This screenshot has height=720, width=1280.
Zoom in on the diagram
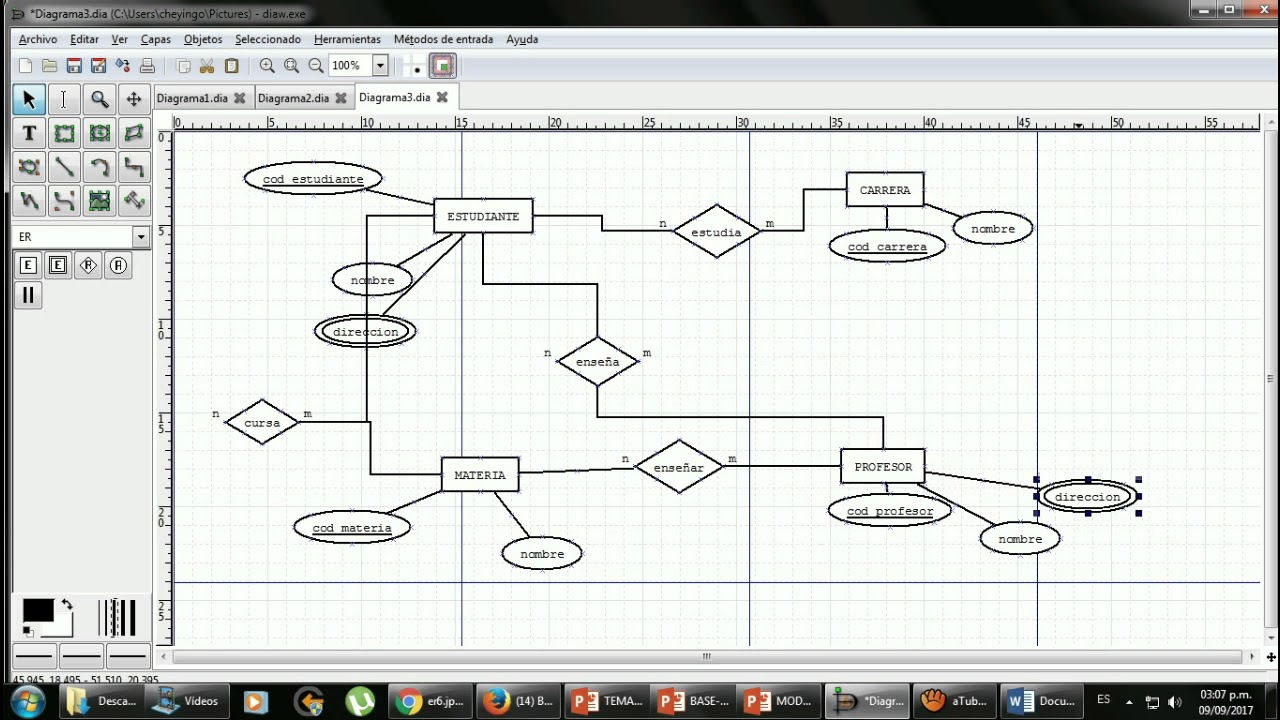[267, 66]
